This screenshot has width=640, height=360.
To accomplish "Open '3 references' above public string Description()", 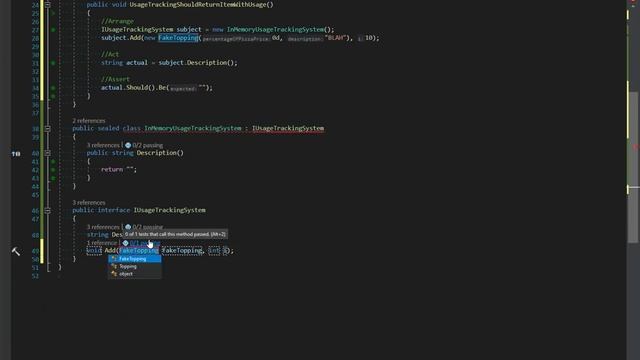I will pyautogui.click(x=103, y=145).
